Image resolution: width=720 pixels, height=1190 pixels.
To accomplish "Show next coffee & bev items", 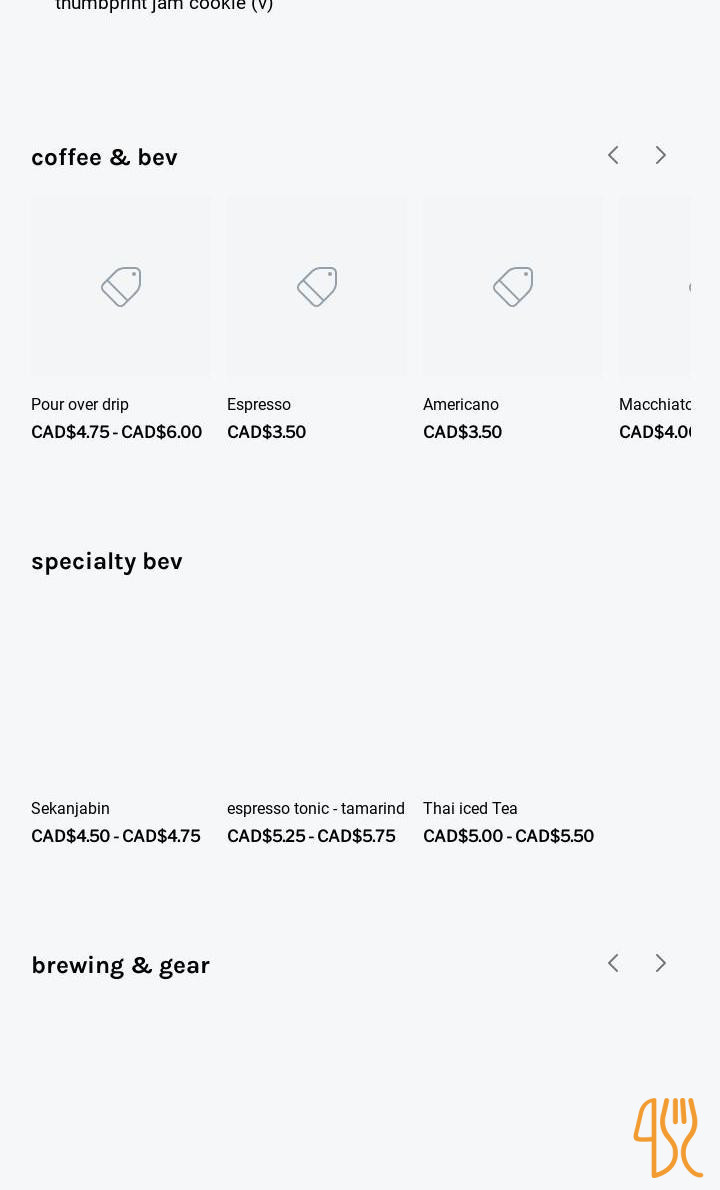I will 660,155.
